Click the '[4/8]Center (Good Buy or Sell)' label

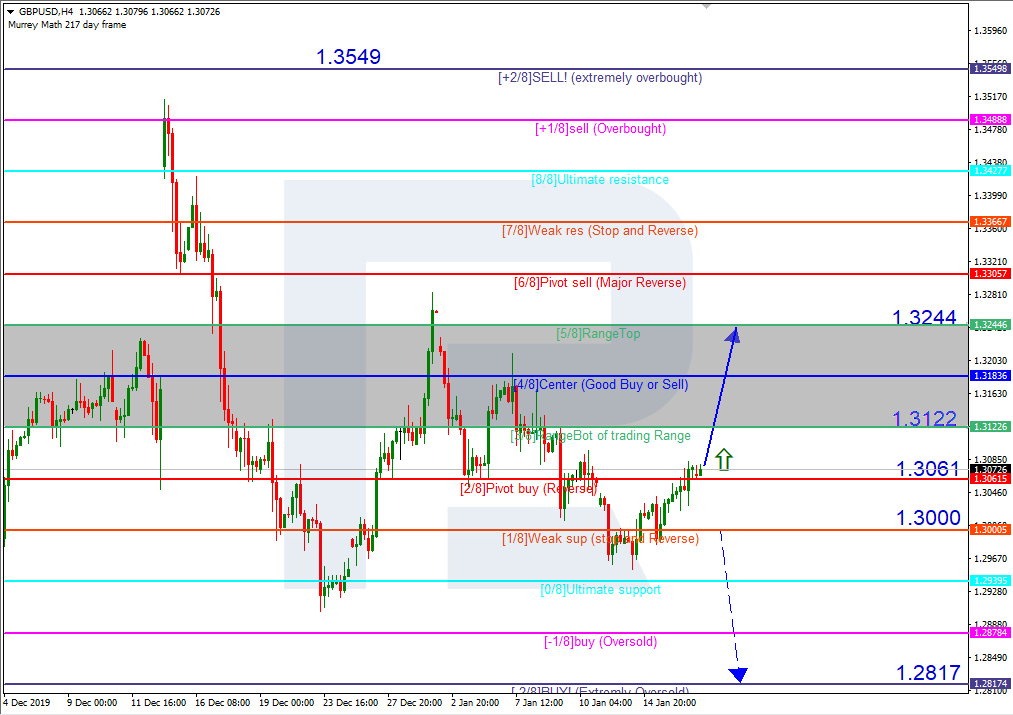coord(601,384)
